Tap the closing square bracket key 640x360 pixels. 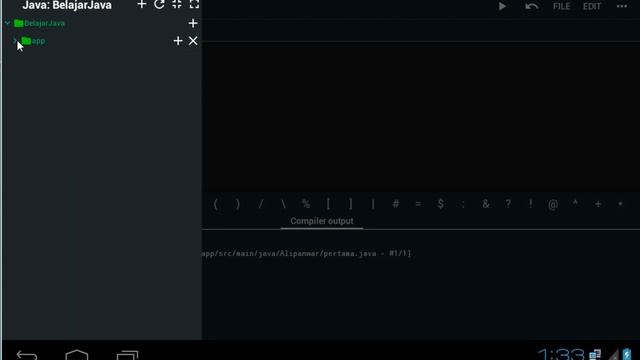point(351,204)
